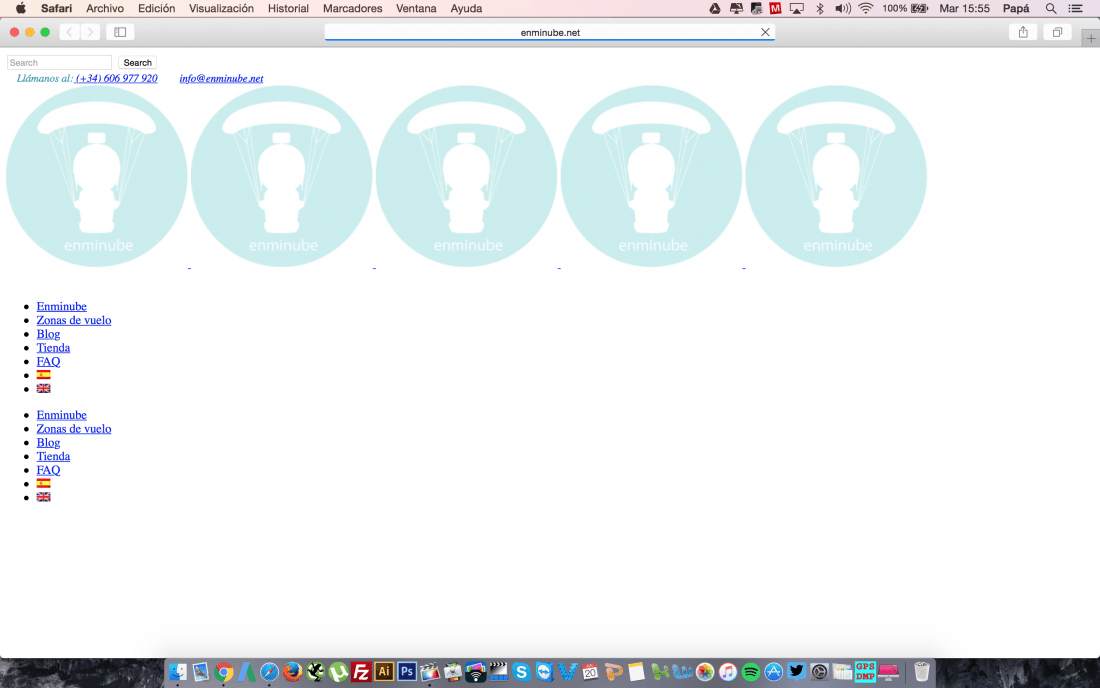Open the Safari menu
1100x688 pixels.
(56, 8)
